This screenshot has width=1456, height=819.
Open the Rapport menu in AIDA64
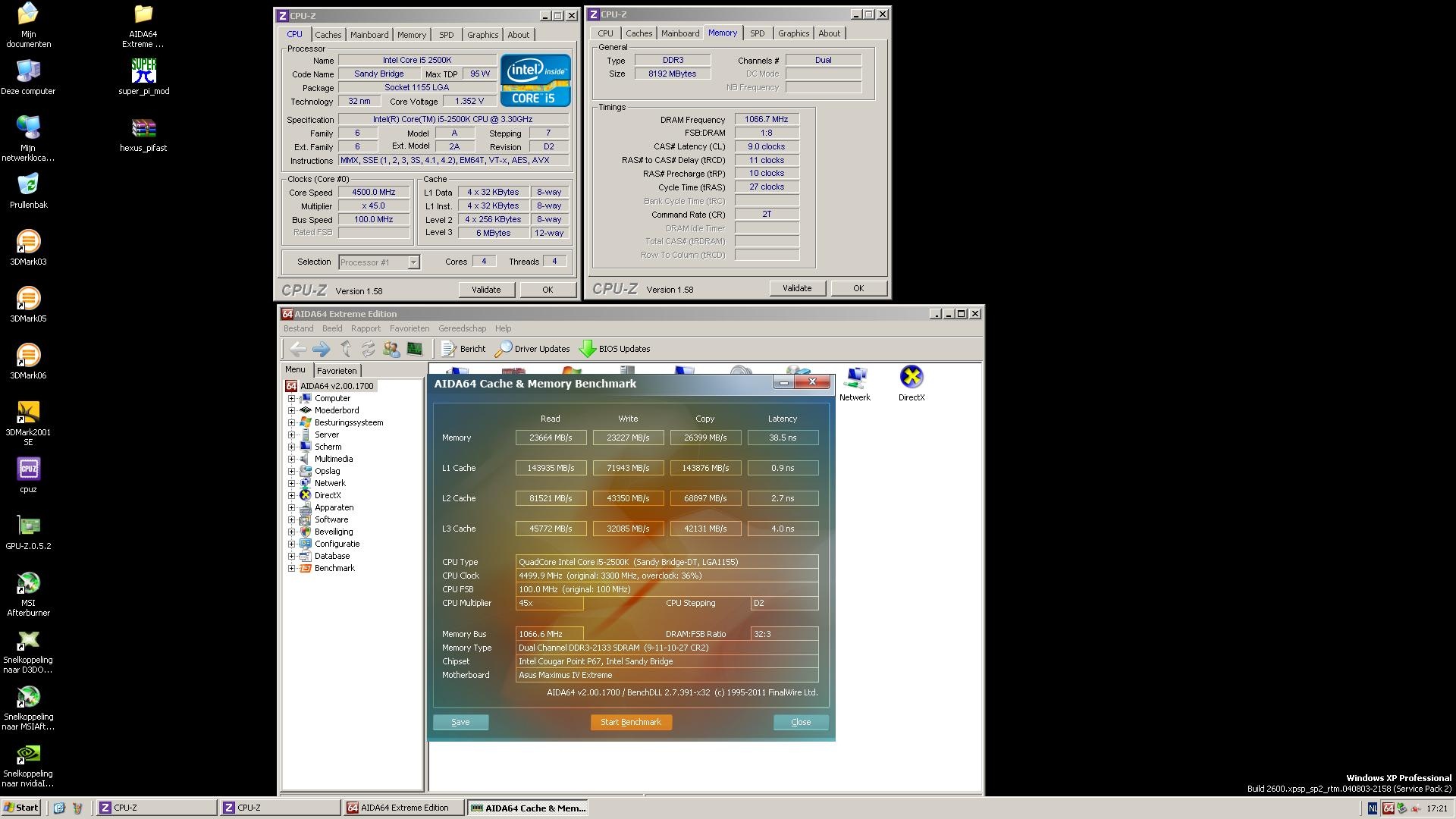(x=366, y=328)
